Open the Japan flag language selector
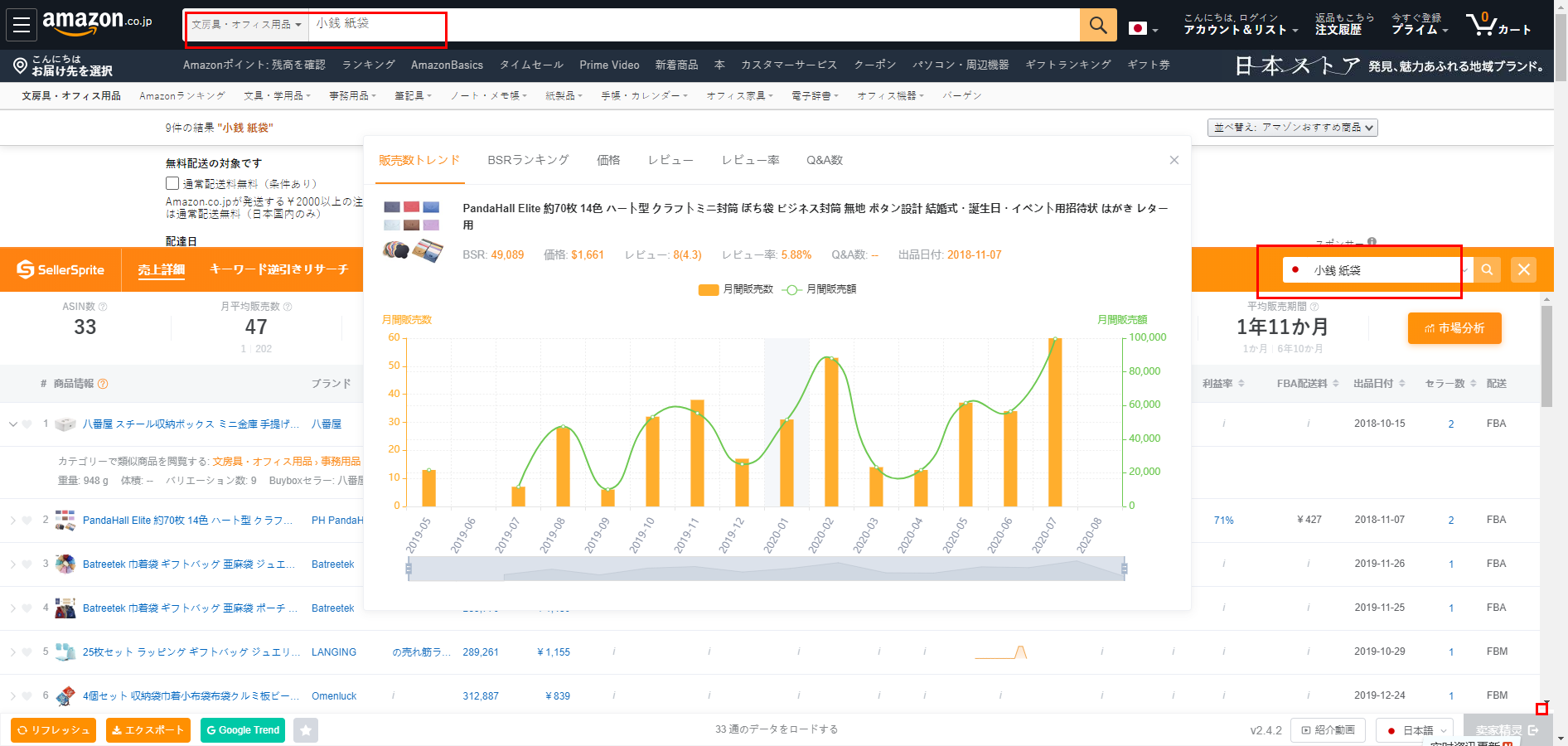 (1144, 28)
